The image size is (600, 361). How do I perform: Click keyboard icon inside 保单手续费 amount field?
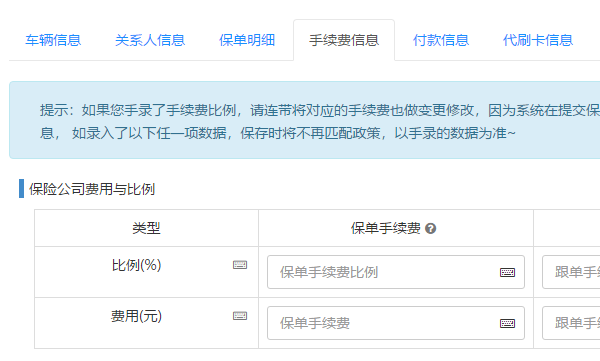507,323
